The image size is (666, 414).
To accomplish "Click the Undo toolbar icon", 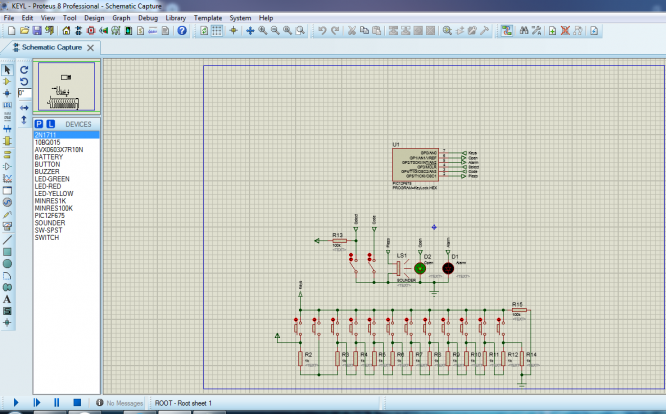I will pyautogui.click(x=321, y=31).
